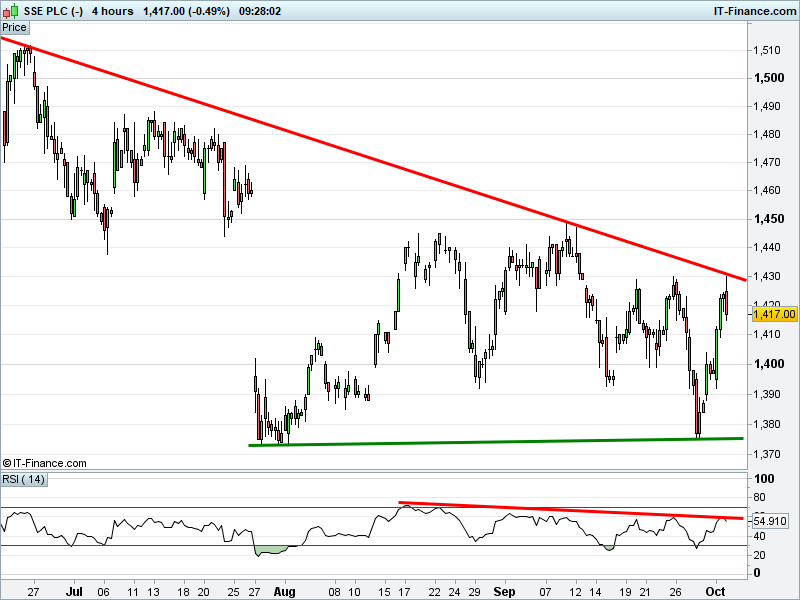Screen dimensions: 800x600
Task: Click the Aug label on the time axis
Action: 285,591
